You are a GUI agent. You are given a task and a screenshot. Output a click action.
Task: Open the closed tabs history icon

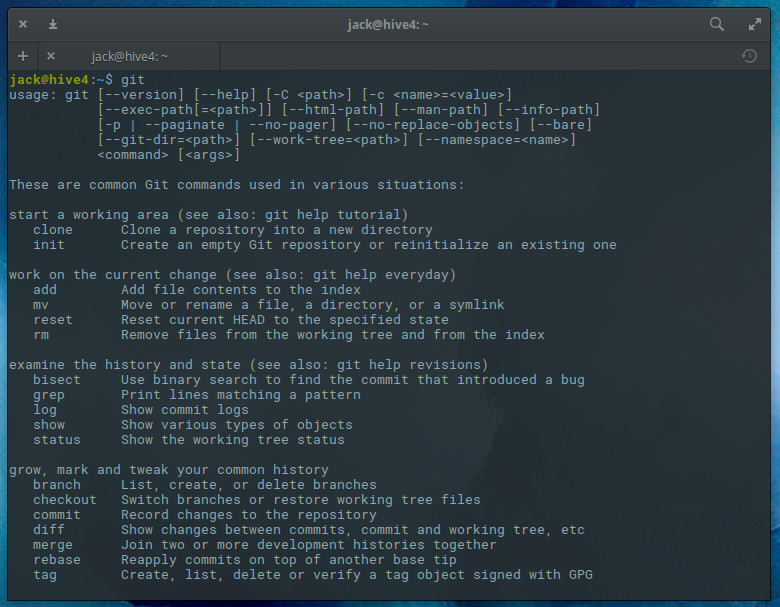click(x=749, y=56)
